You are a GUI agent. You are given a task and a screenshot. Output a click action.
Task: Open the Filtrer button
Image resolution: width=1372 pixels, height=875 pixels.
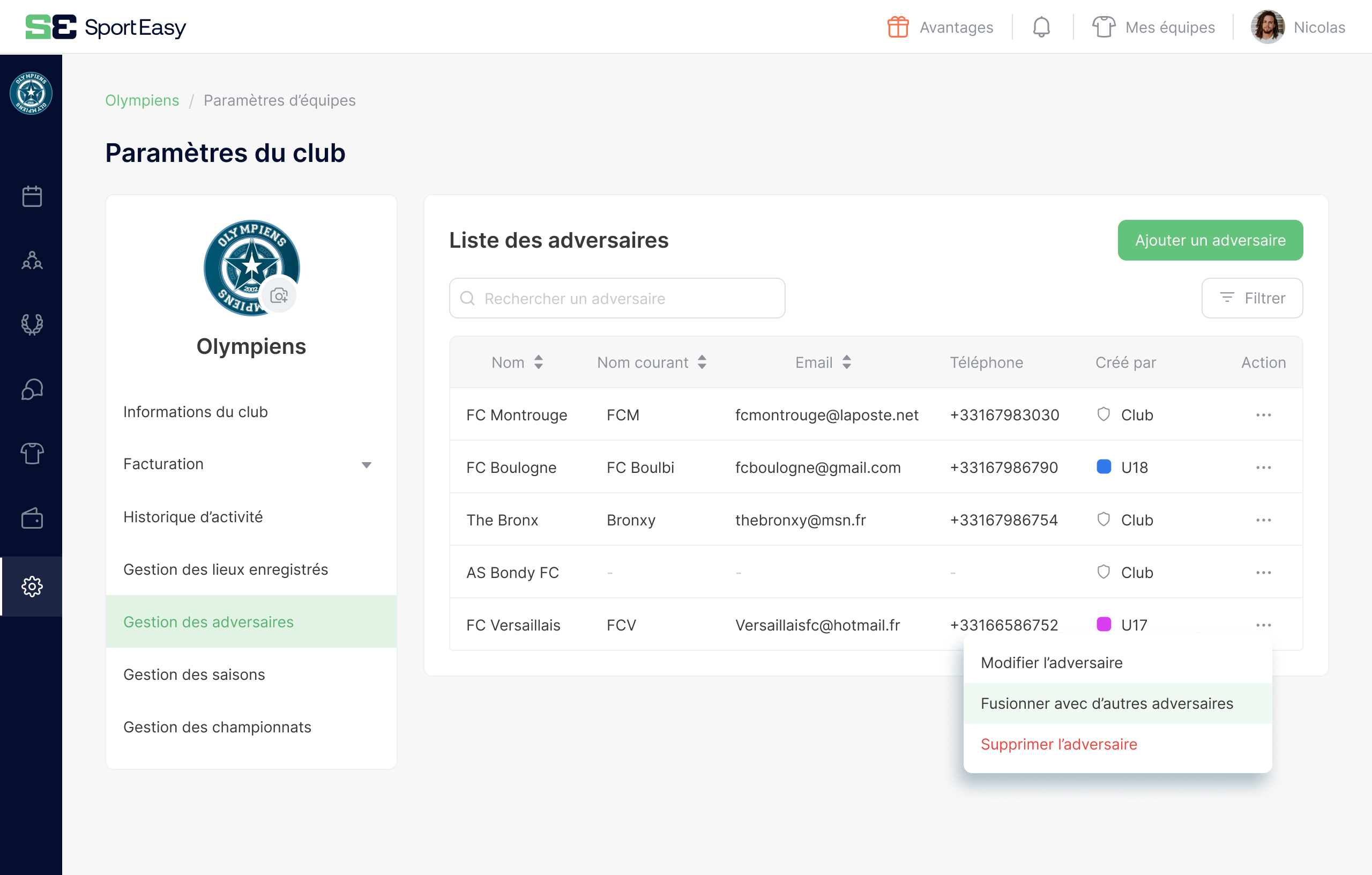coord(1252,298)
